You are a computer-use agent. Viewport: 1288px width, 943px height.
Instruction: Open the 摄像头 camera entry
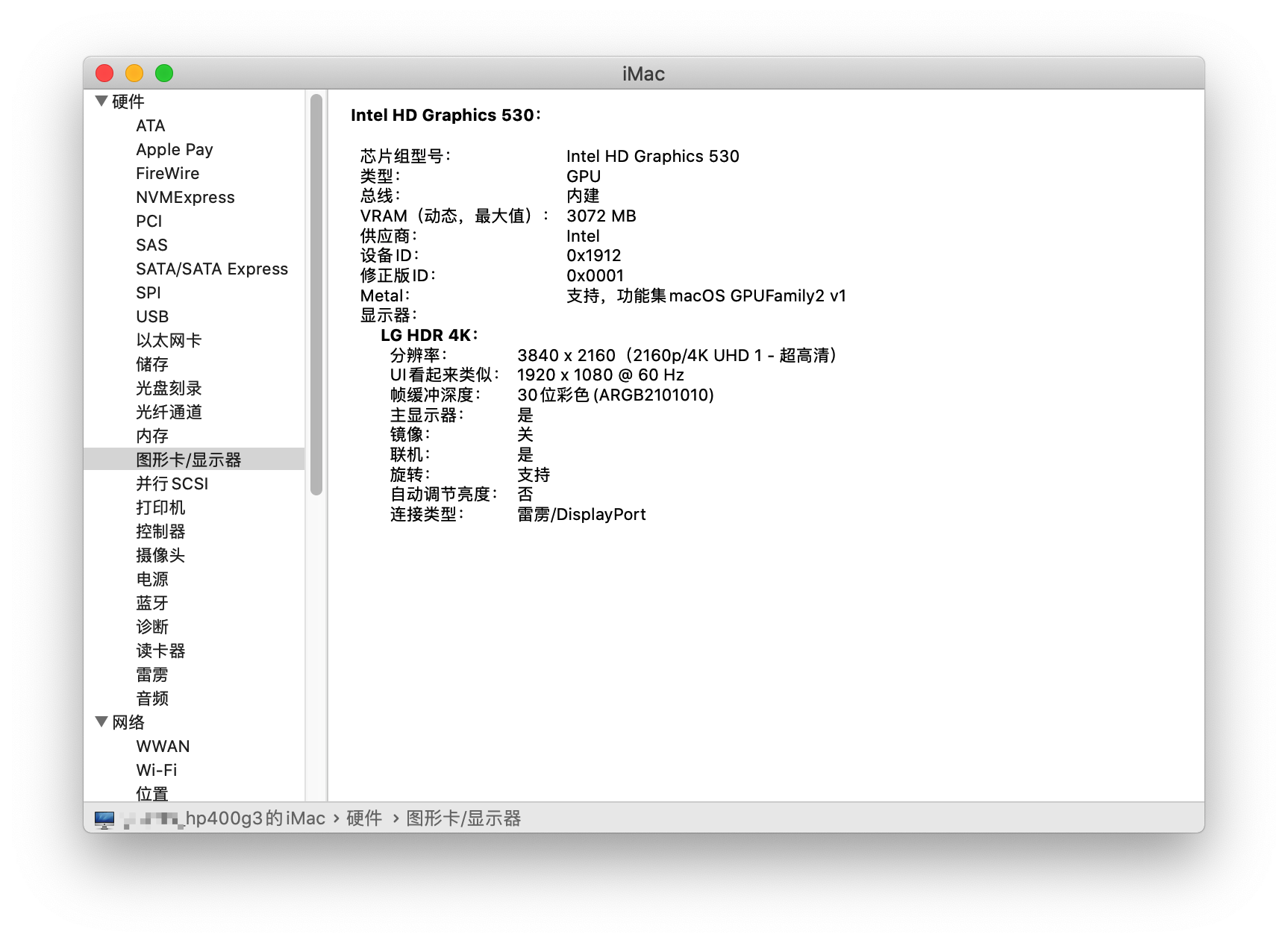[160, 555]
